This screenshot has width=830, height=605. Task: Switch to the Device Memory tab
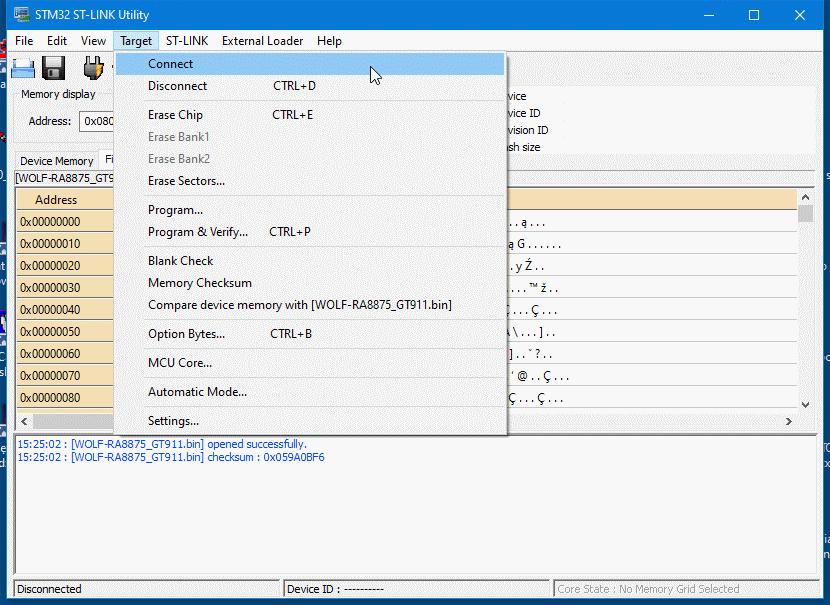point(57,161)
